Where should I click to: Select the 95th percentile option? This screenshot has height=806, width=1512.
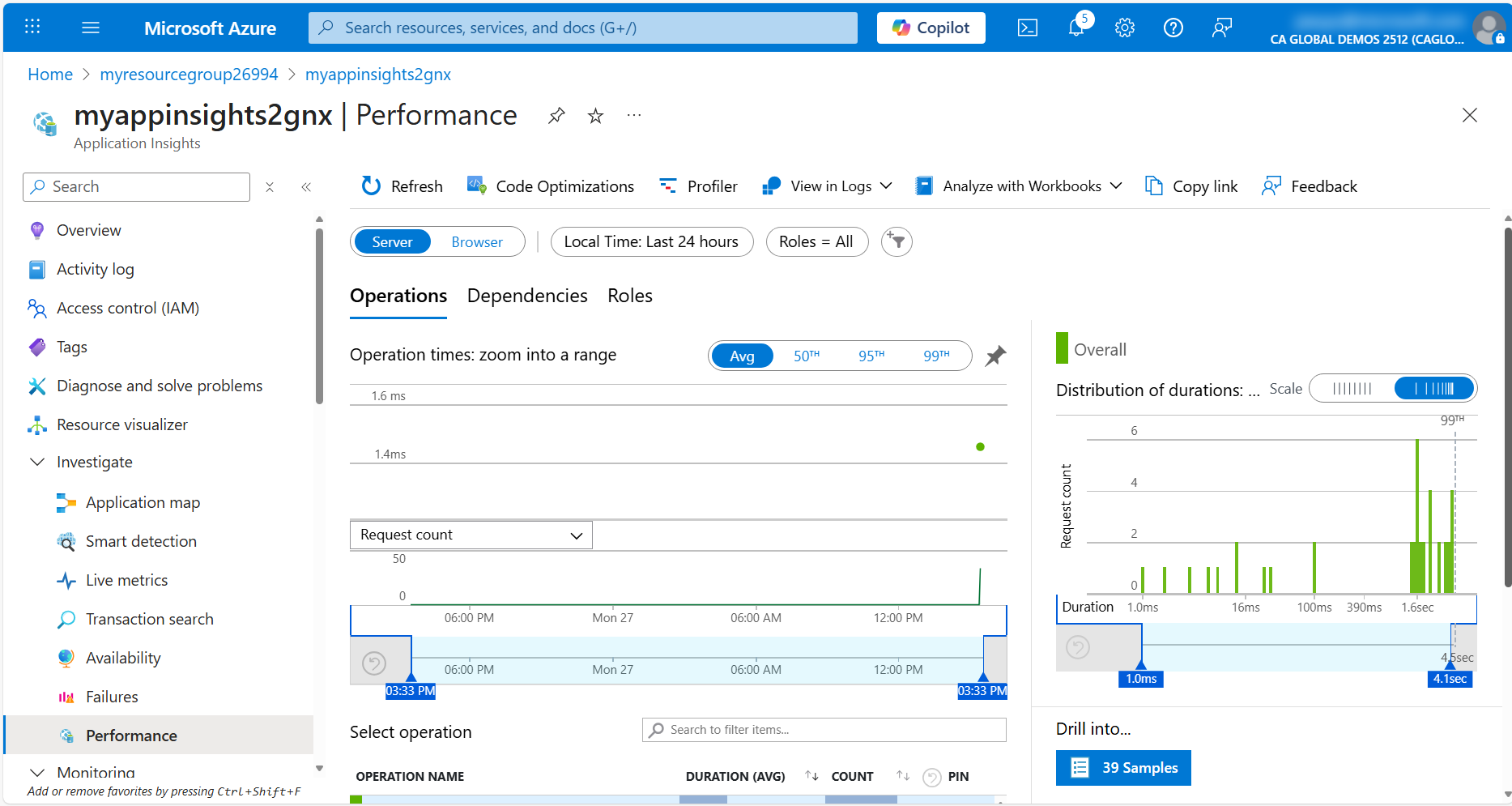[x=872, y=355]
